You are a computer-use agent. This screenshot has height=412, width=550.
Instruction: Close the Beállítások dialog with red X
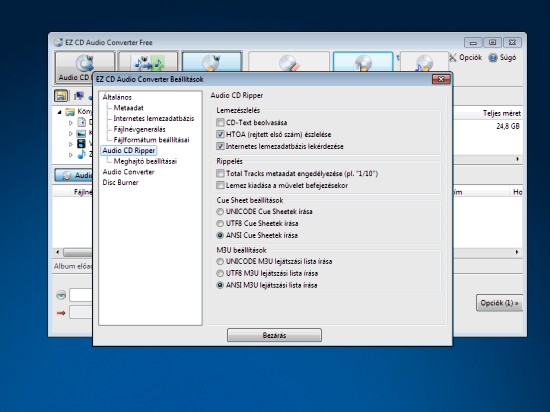click(x=441, y=79)
